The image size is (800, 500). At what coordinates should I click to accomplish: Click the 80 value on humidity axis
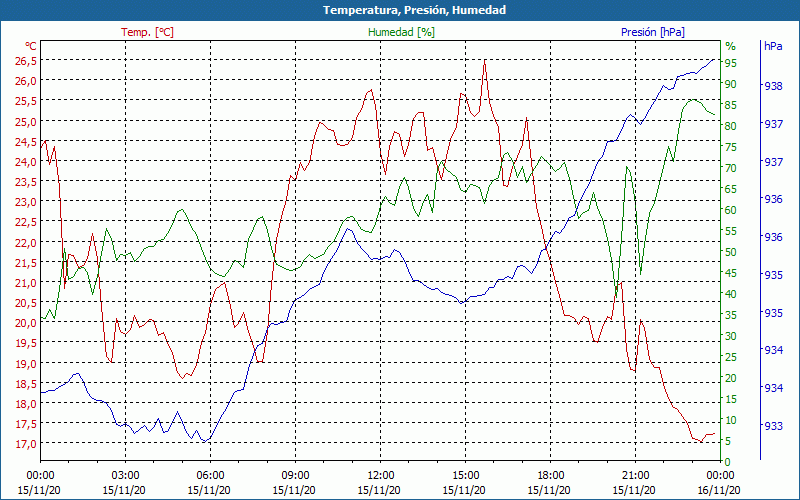coord(731,126)
